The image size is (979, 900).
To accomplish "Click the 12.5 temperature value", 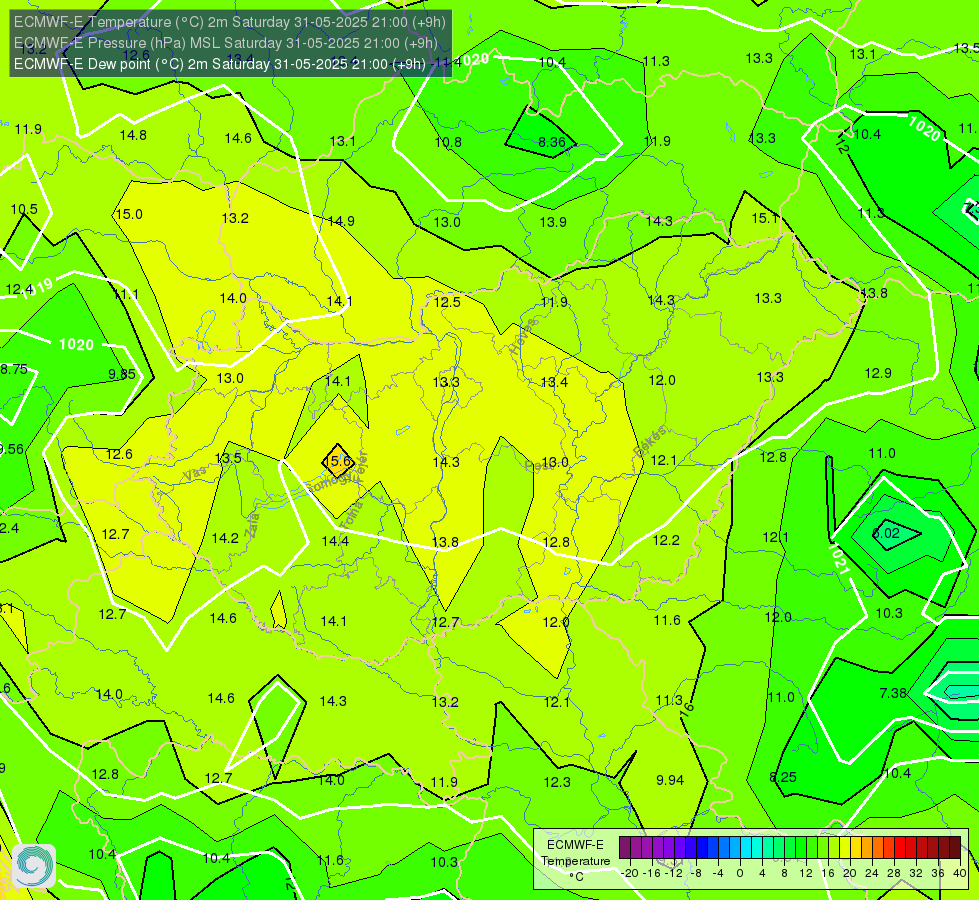I will (x=447, y=302).
